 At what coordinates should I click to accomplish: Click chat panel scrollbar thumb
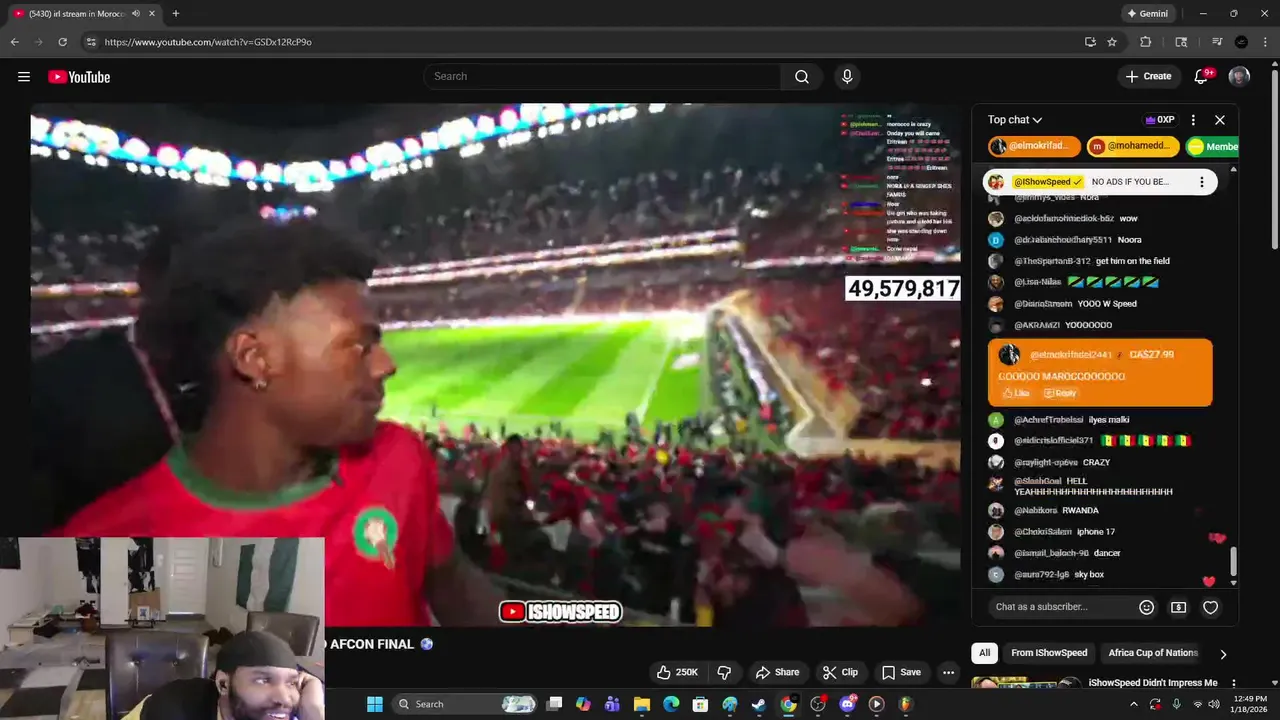point(1233,561)
